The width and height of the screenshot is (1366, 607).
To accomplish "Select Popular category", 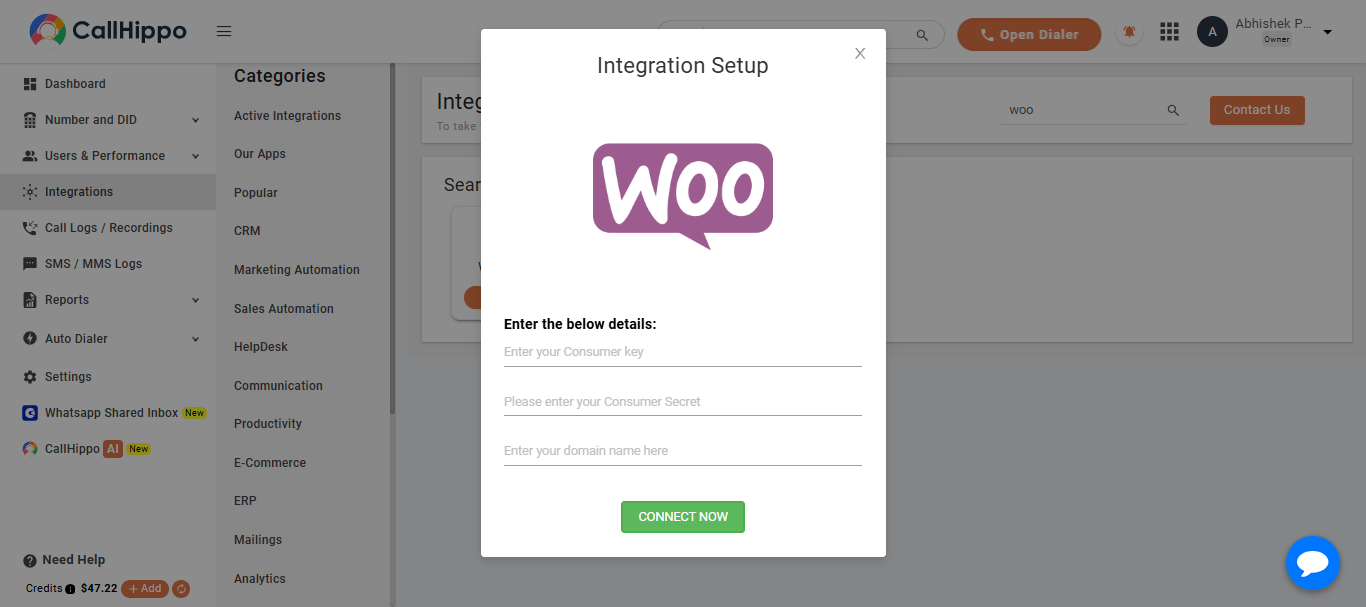I will coord(256,193).
